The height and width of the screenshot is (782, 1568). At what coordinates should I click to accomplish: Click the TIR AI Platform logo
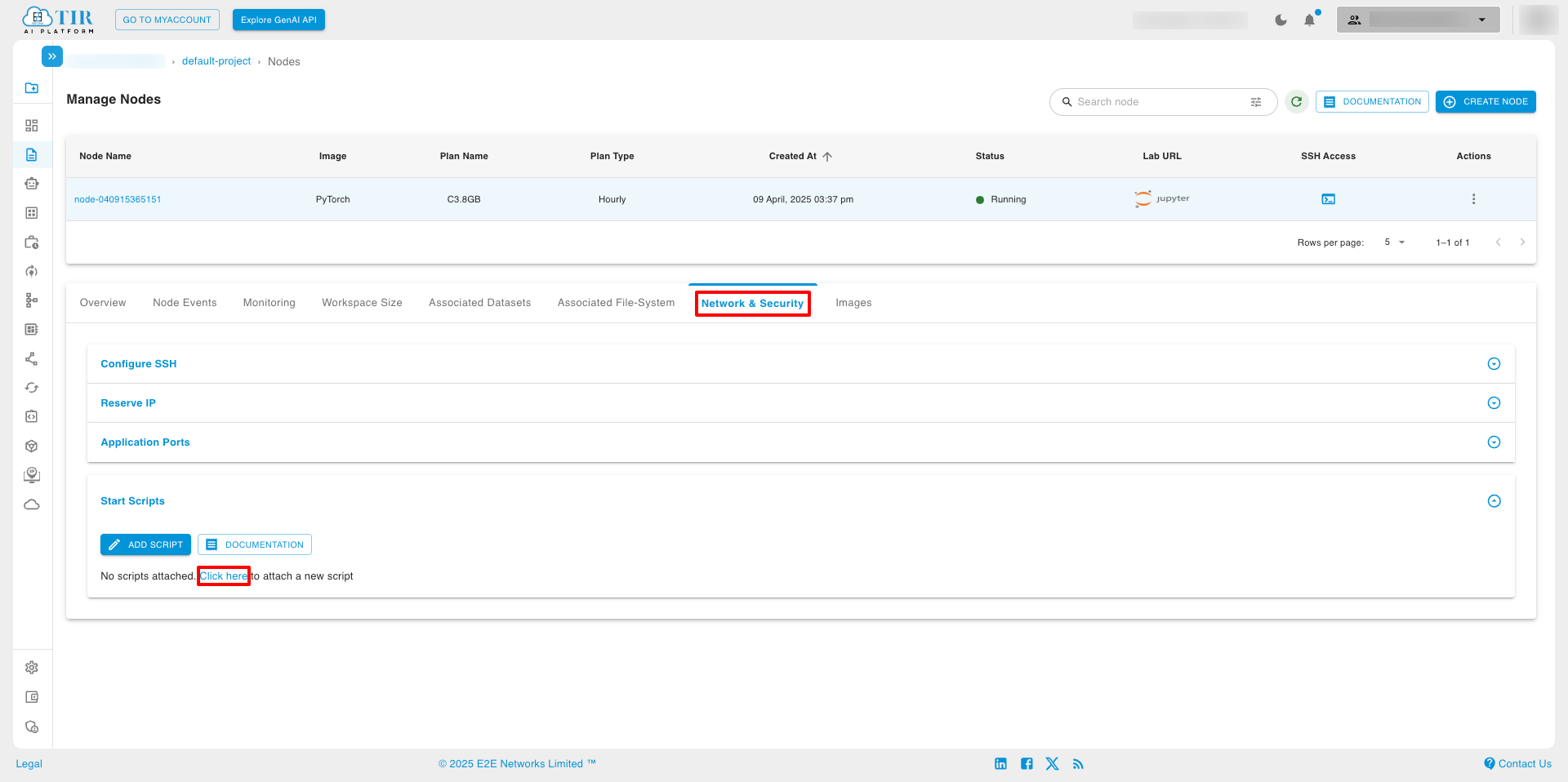point(58,20)
